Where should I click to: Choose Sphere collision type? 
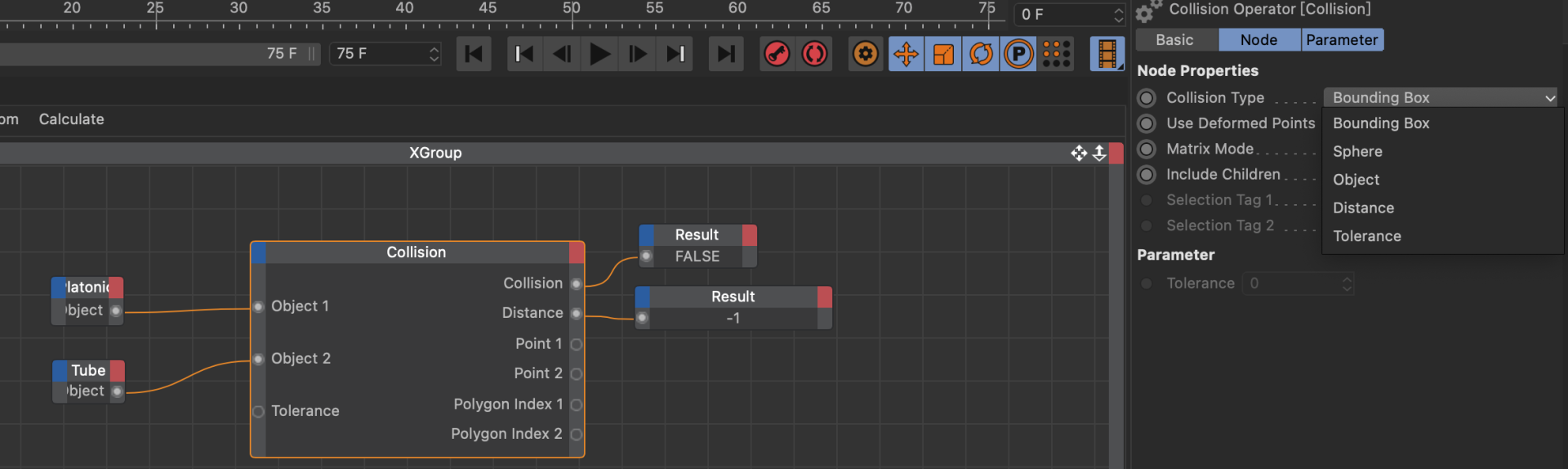click(1442, 152)
